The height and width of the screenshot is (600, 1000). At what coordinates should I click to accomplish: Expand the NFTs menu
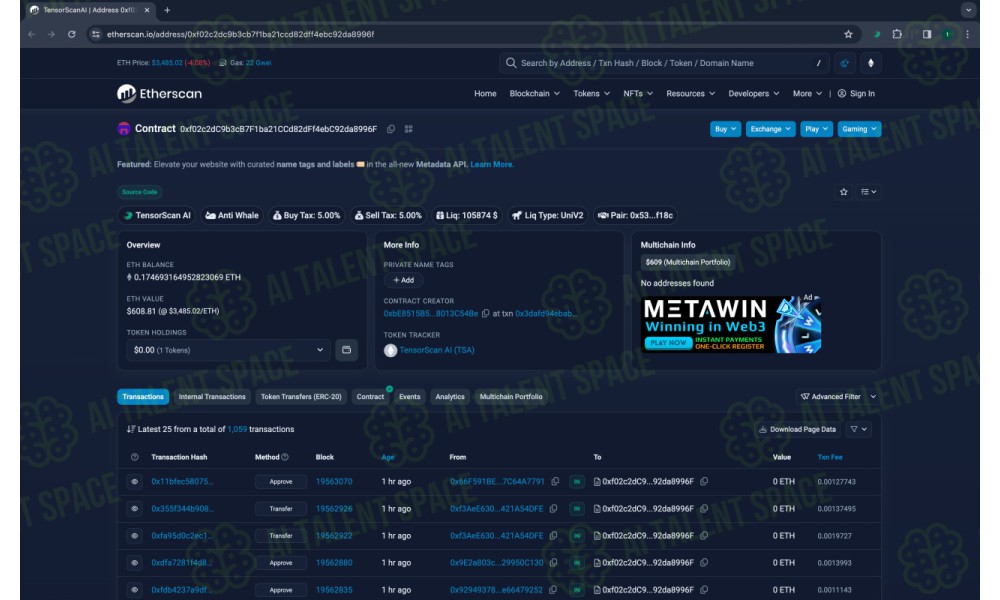(638, 94)
